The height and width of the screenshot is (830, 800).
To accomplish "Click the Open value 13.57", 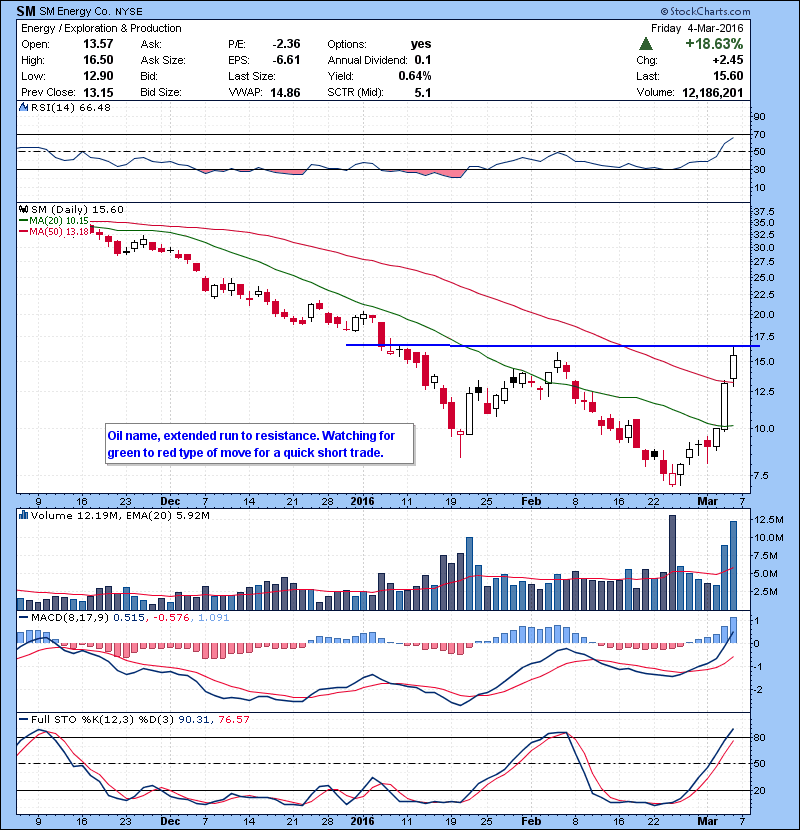I will [x=98, y=44].
